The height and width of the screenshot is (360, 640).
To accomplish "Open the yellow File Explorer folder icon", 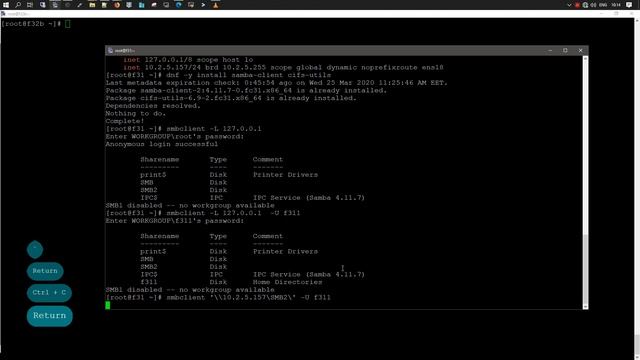I will (92, 5).
